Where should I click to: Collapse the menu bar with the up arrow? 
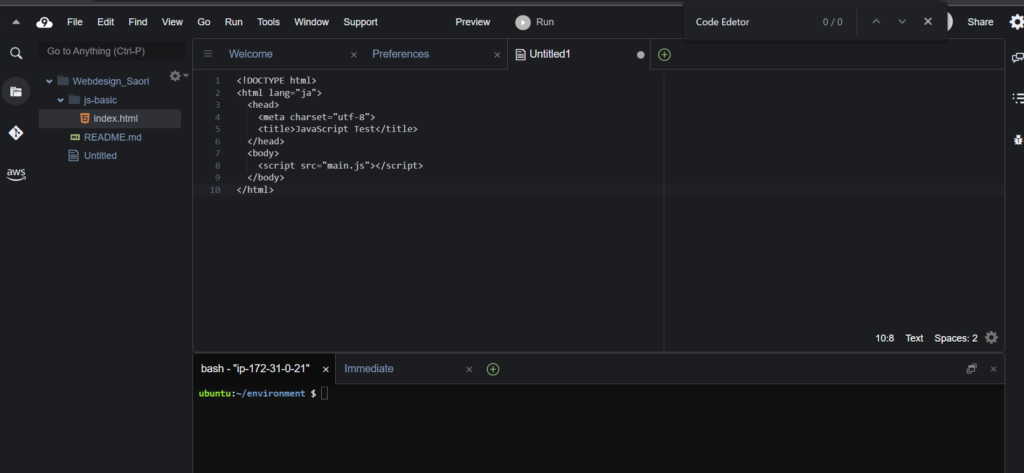[16, 22]
